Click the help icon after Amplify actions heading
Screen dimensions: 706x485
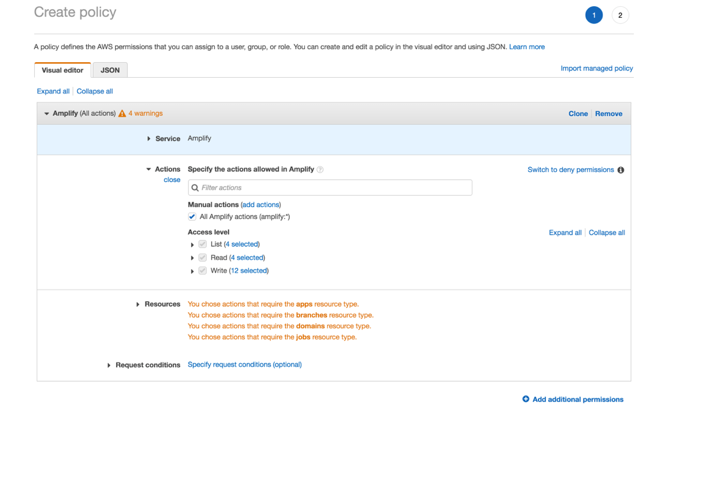[320, 169]
